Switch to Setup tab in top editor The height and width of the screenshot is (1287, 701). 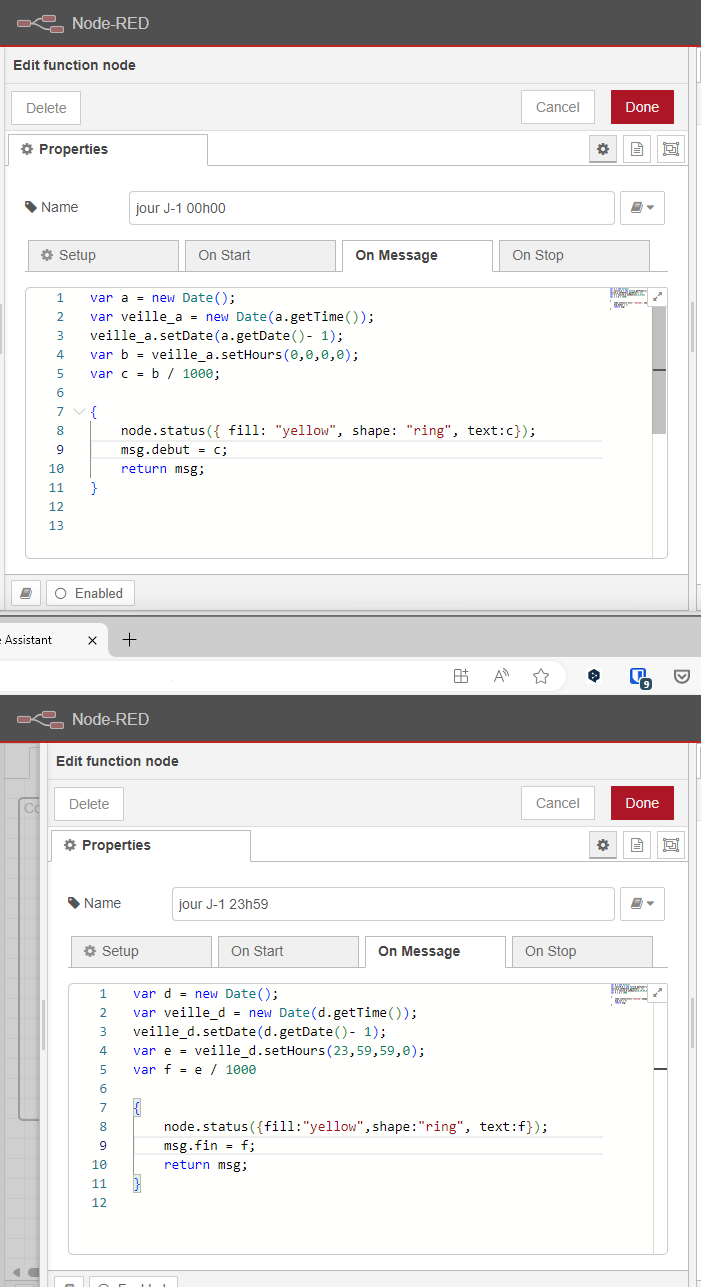point(103,255)
